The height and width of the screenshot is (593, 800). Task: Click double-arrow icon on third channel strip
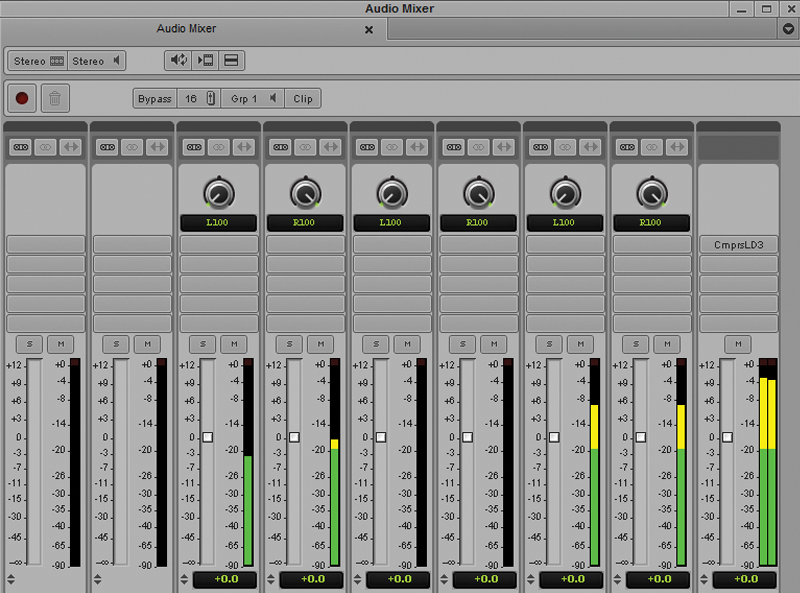click(x=244, y=147)
